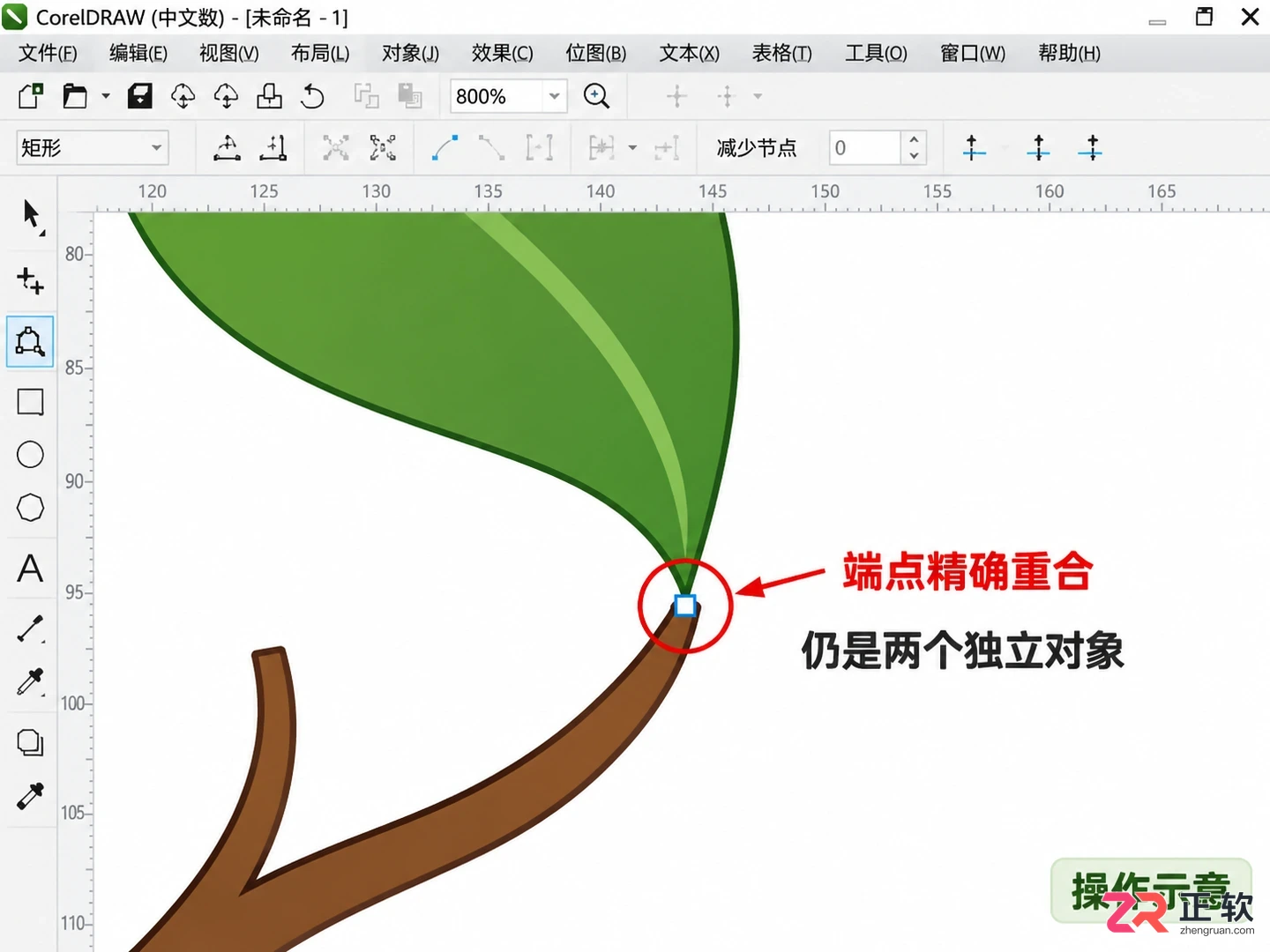Convert the segment to a curve
The width and height of the screenshot is (1270, 952).
click(x=445, y=147)
